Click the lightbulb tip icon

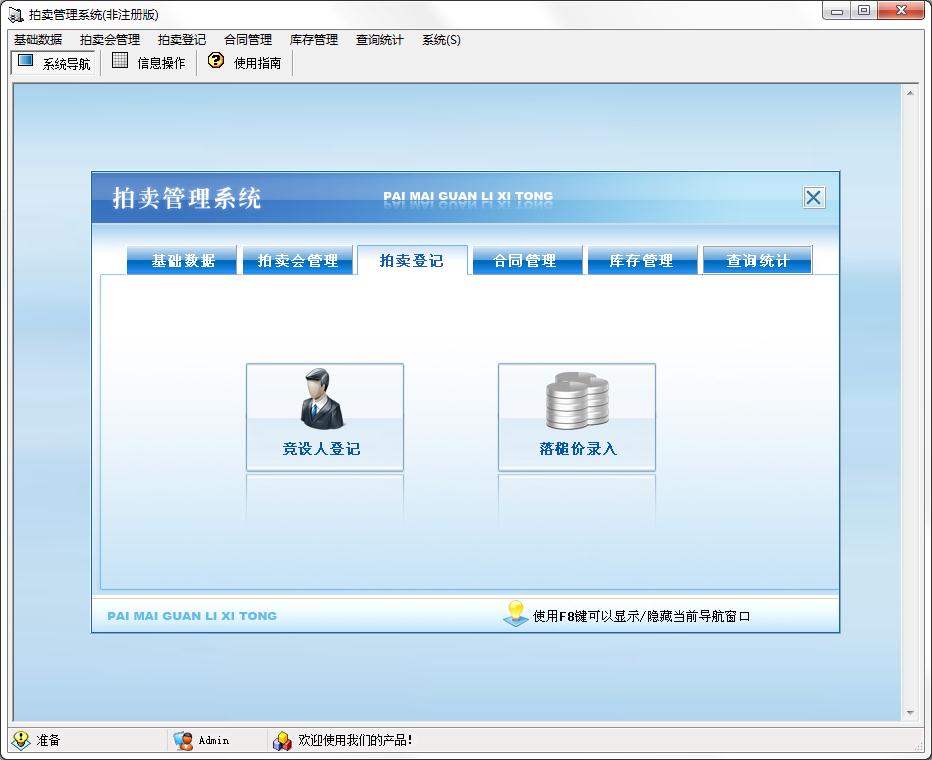(515, 613)
